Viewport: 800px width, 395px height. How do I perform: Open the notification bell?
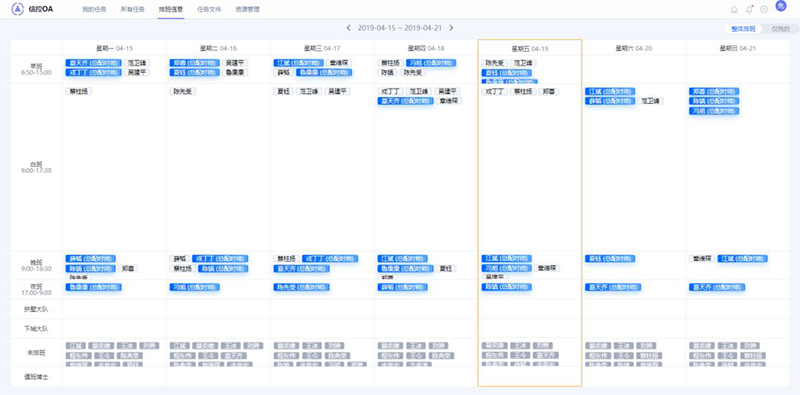[749, 10]
